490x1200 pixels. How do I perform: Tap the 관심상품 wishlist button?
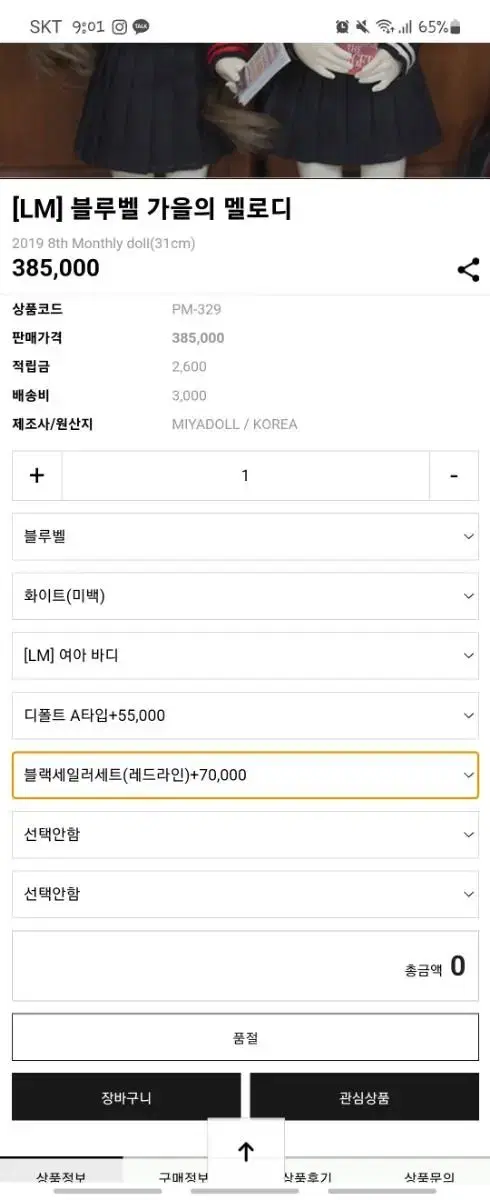click(x=364, y=1097)
